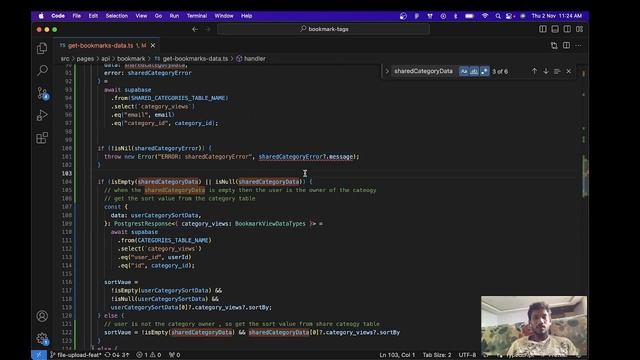Open the Search view in activity bar
The width and height of the screenshot is (640, 360).
click(42, 70)
